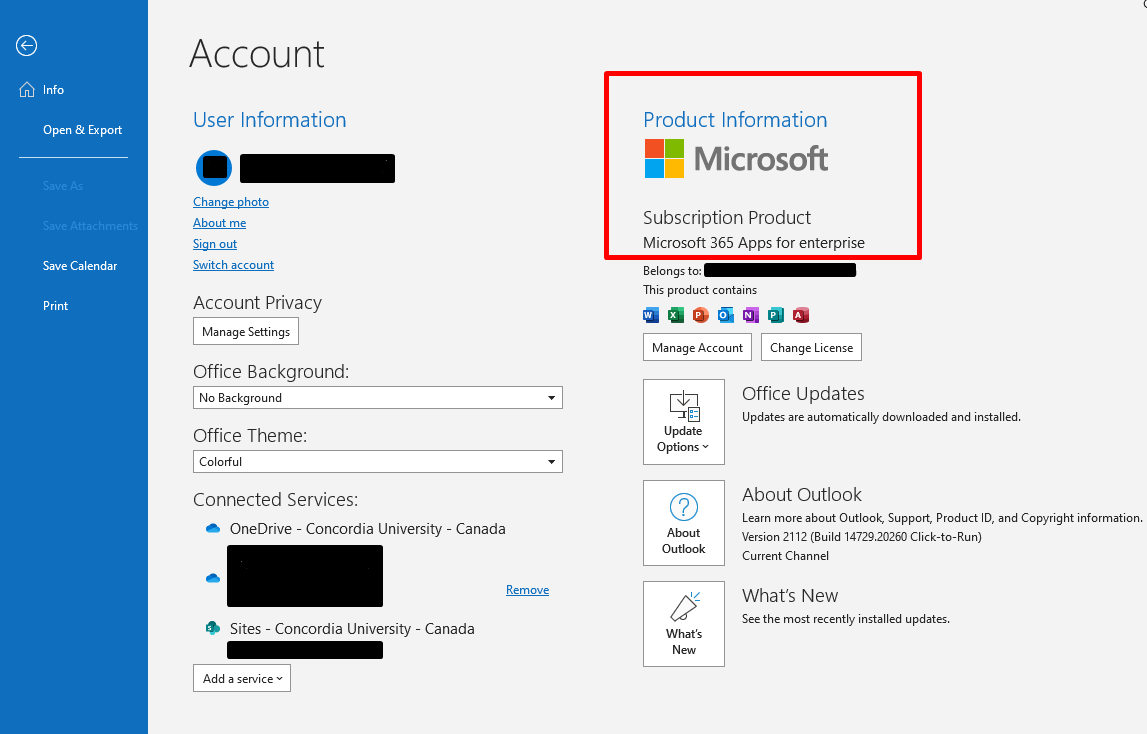Select Save Calendar in sidebar

[x=80, y=266]
